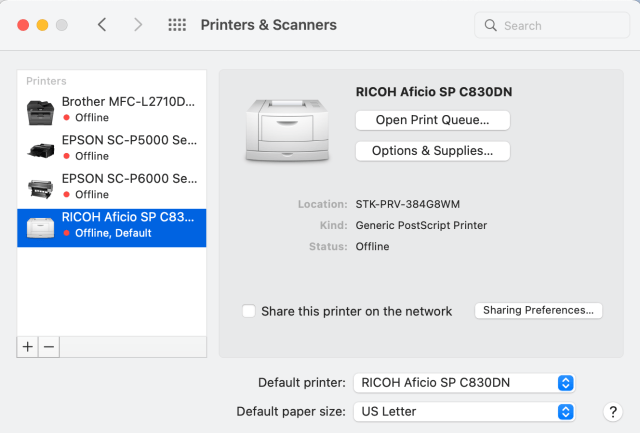
Task: Select Brother MFC-L2710D printer name in list
Action: [x=128, y=102]
